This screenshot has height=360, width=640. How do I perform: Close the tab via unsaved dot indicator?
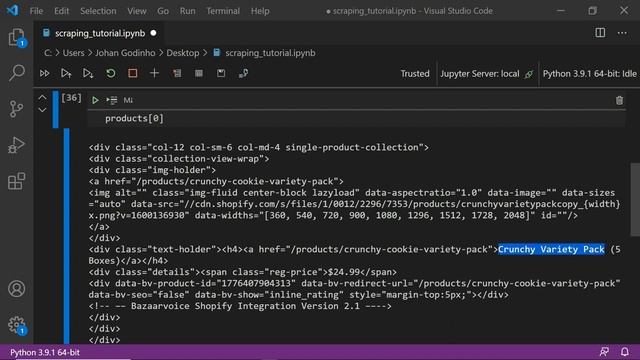tap(153, 33)
